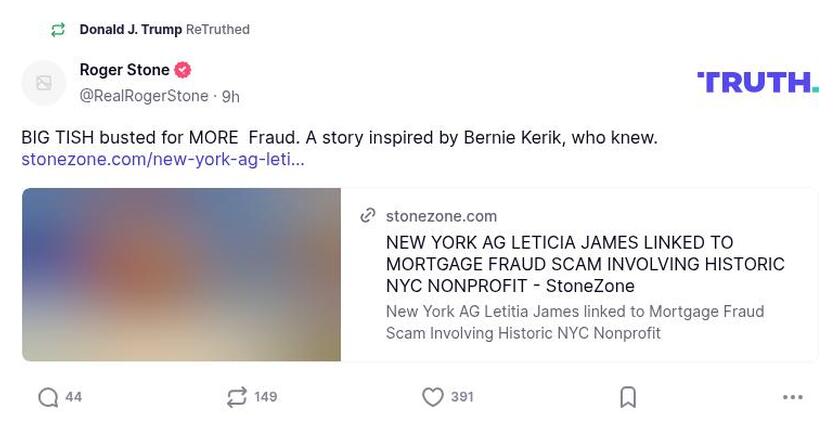840x441 pixels.
Task: Open the 9h post timestamp
Action: [230, 97]
